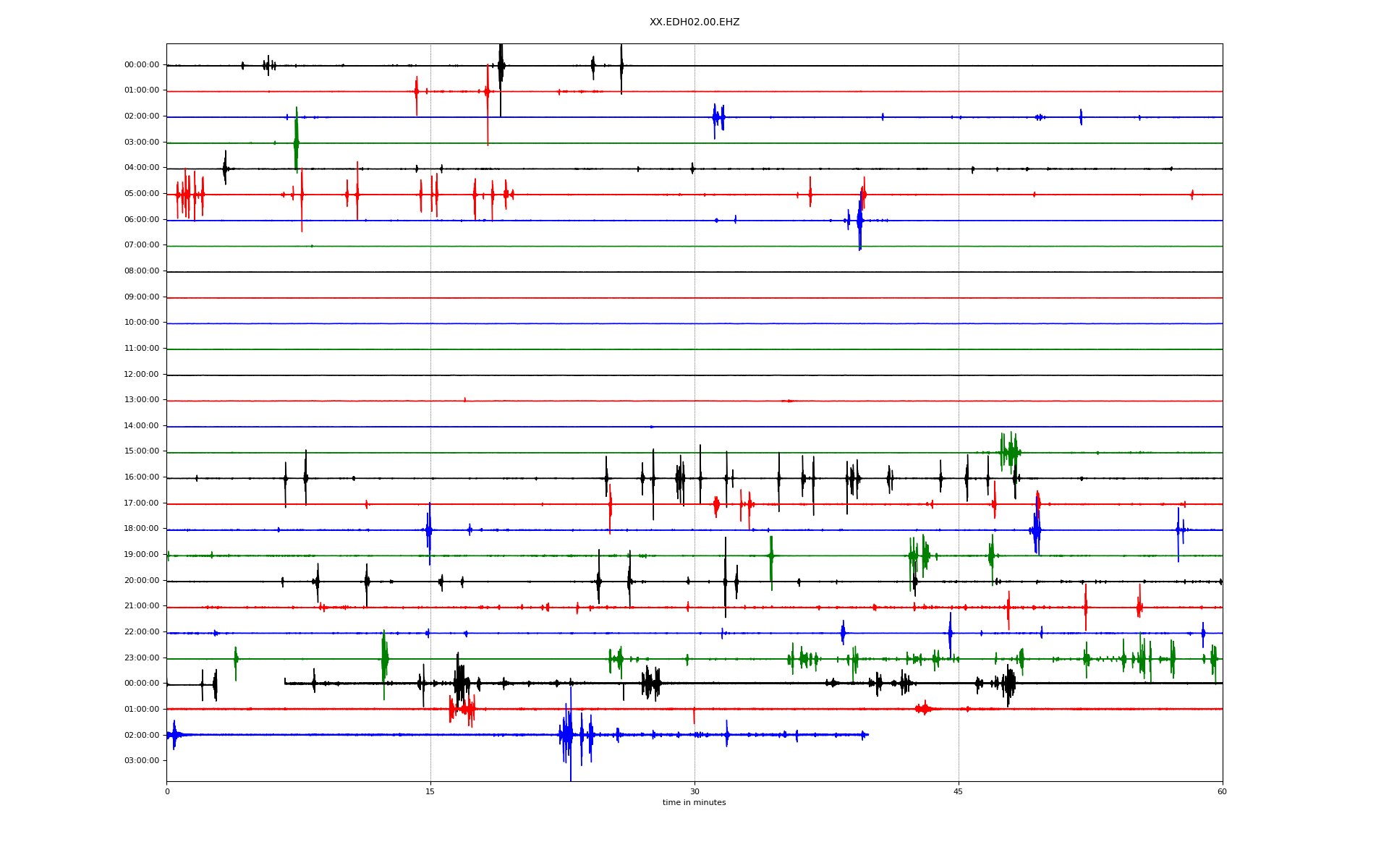Select the 16:00:00 row label
Screen dimensions: 1389x868
pyautogui.click(x=142, y=477)
